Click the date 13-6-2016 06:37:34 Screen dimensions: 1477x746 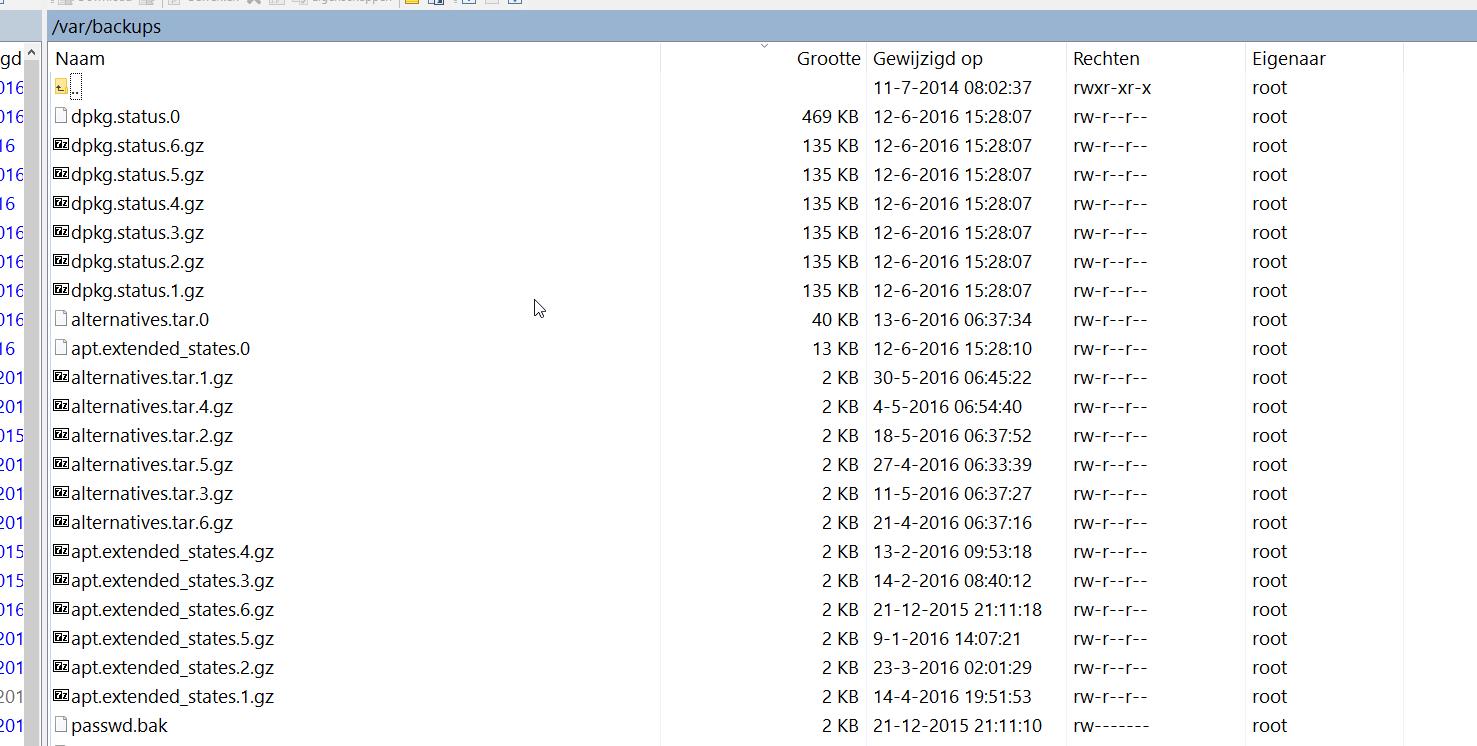(x=952, y=319)
